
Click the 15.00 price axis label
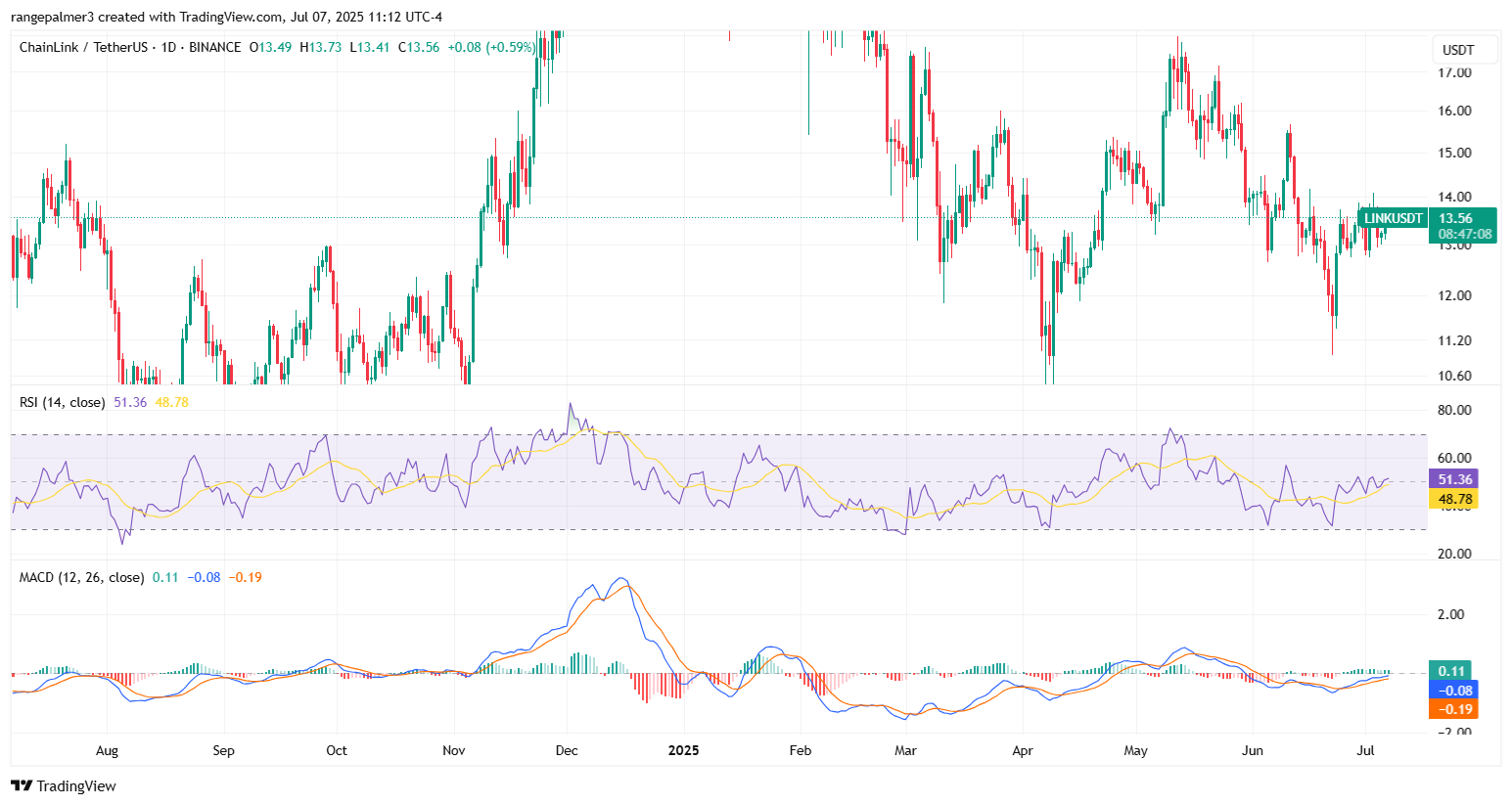tap(1454, 153)
